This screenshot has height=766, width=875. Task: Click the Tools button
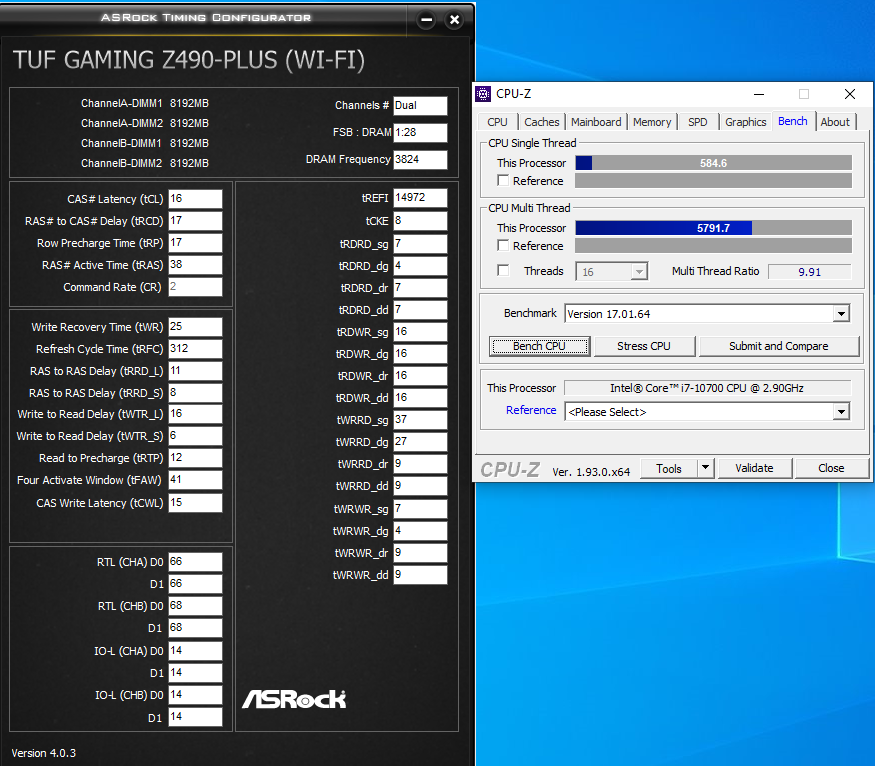pos(669,468)
